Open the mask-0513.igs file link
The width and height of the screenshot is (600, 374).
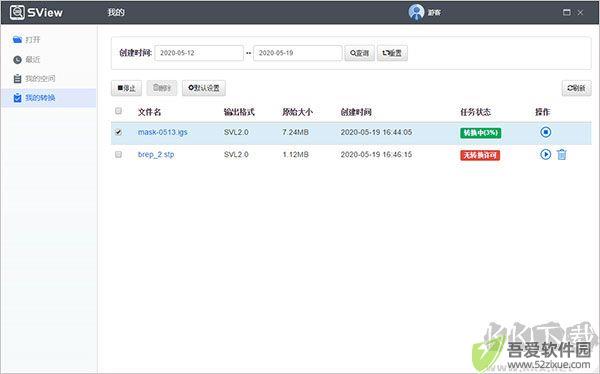[162, 132]
